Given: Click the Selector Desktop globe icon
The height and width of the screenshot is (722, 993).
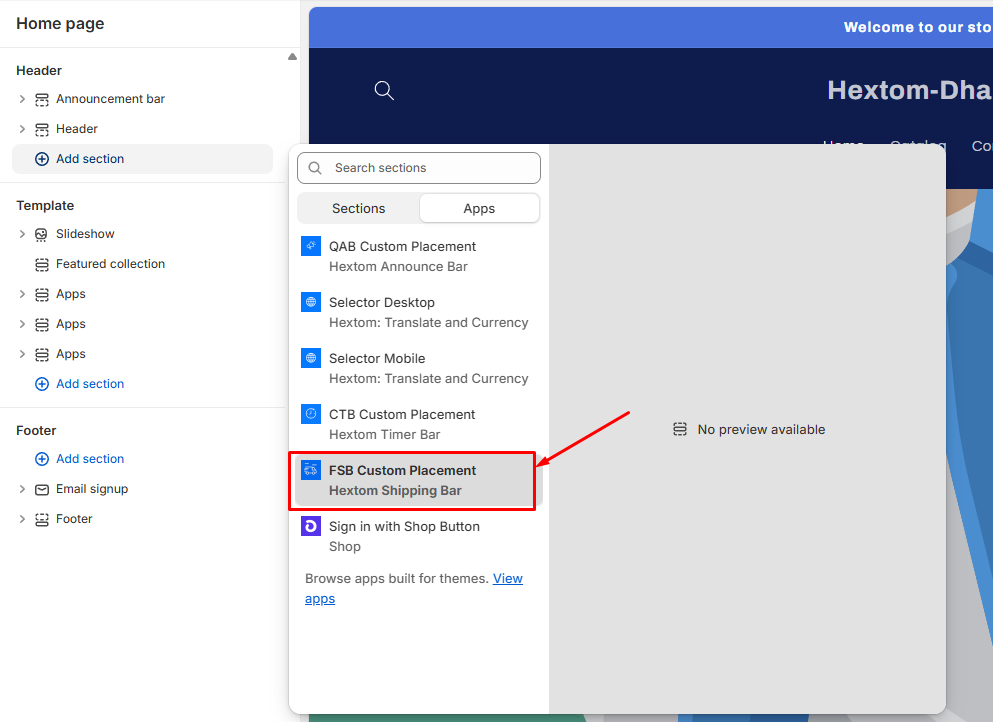Looking at the screenshot, I should (311, 302).
